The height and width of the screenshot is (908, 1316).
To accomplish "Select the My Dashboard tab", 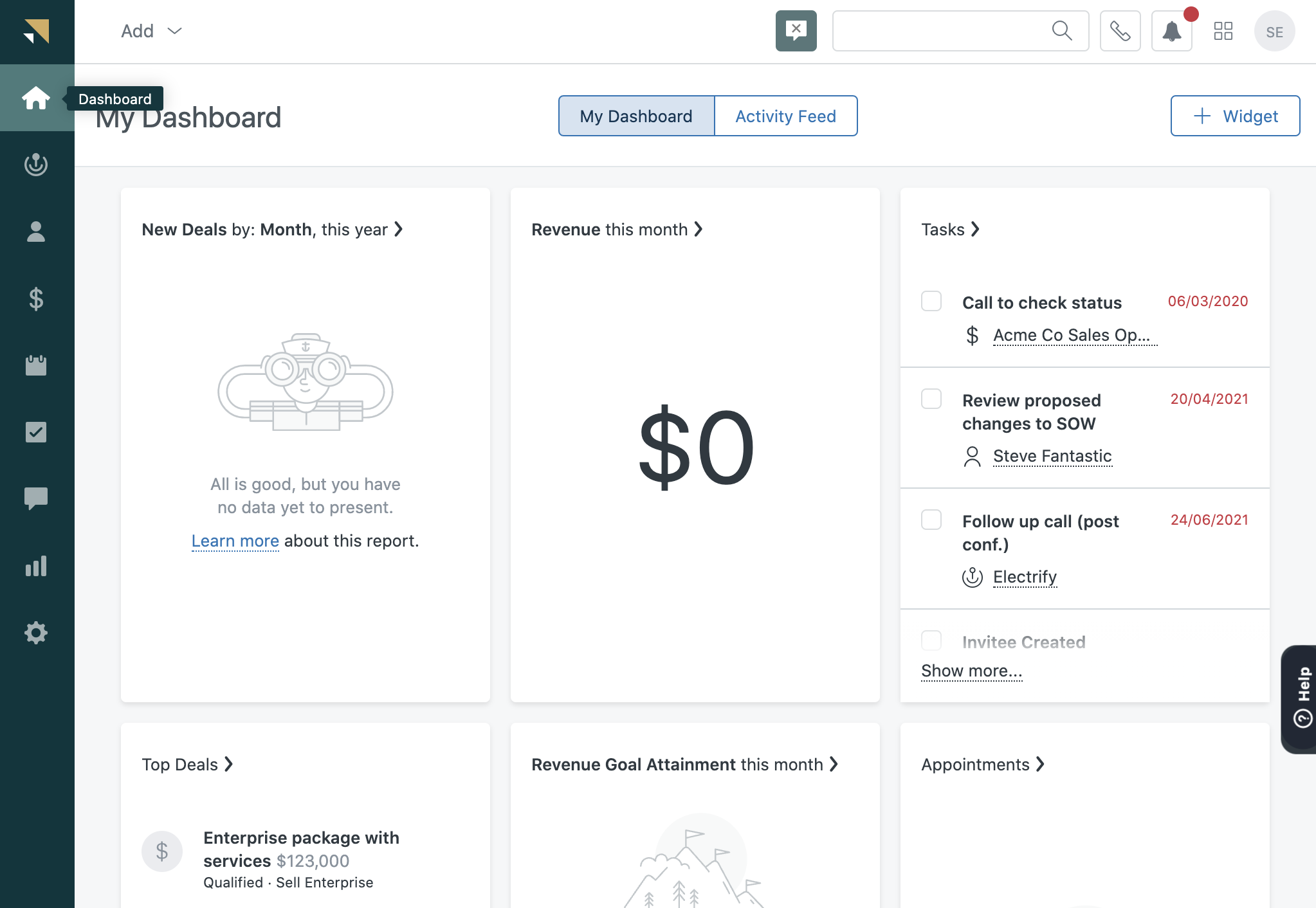I will pos(636,116).
